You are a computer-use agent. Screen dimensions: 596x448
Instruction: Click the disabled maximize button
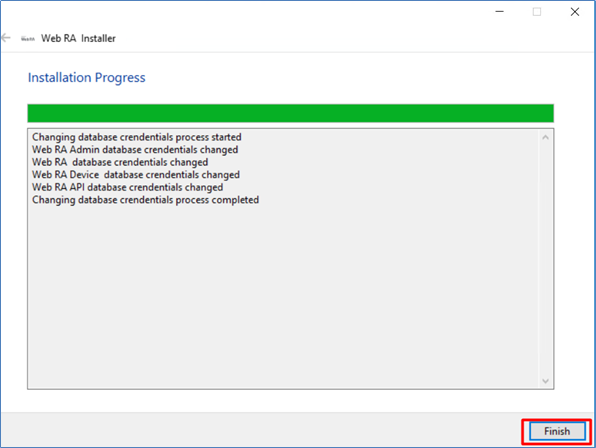537,12
